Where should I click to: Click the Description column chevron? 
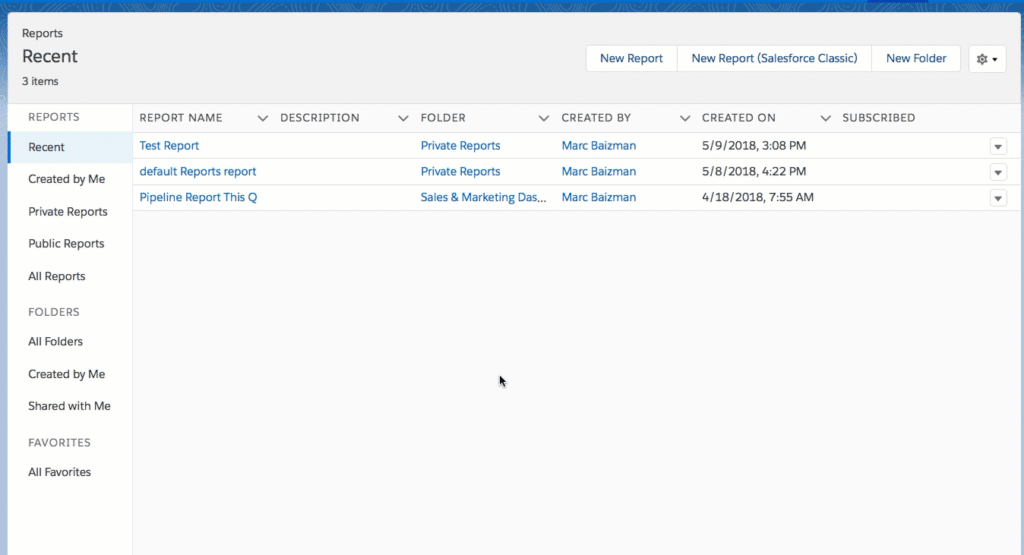pyautogui.click(x=403, y=118)
